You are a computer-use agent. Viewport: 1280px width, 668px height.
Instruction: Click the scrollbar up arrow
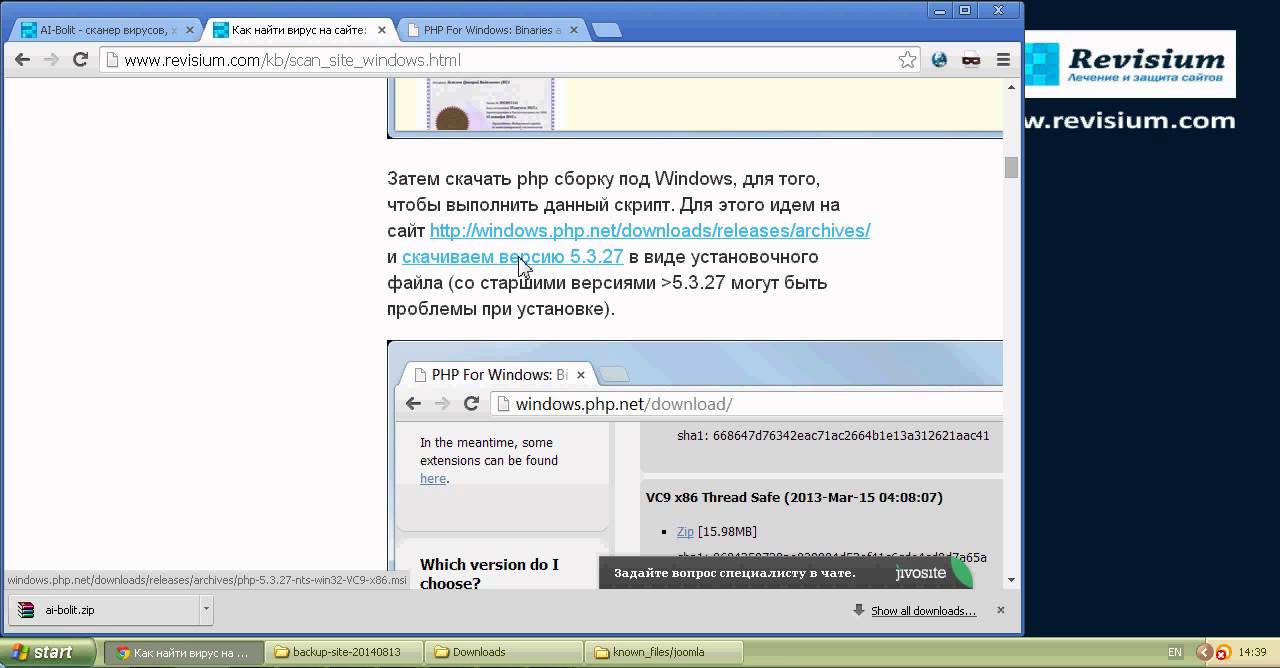(1011, 87)
